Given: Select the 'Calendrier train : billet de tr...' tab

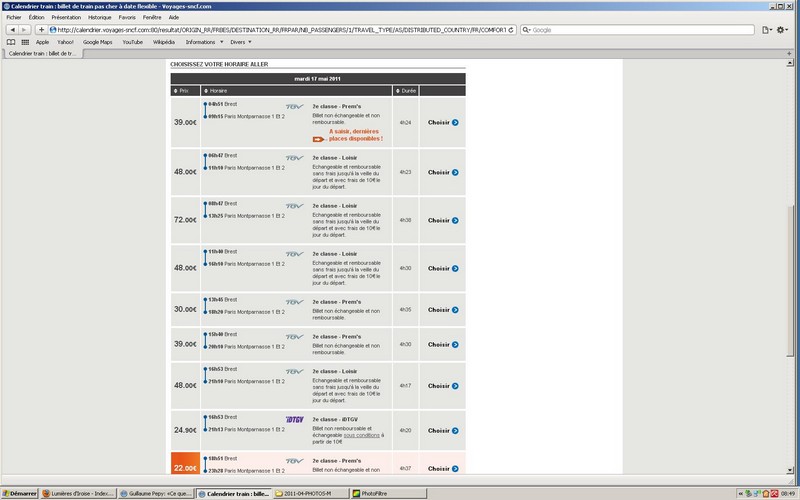Looking at the screenshot, I should pos(43,54).
